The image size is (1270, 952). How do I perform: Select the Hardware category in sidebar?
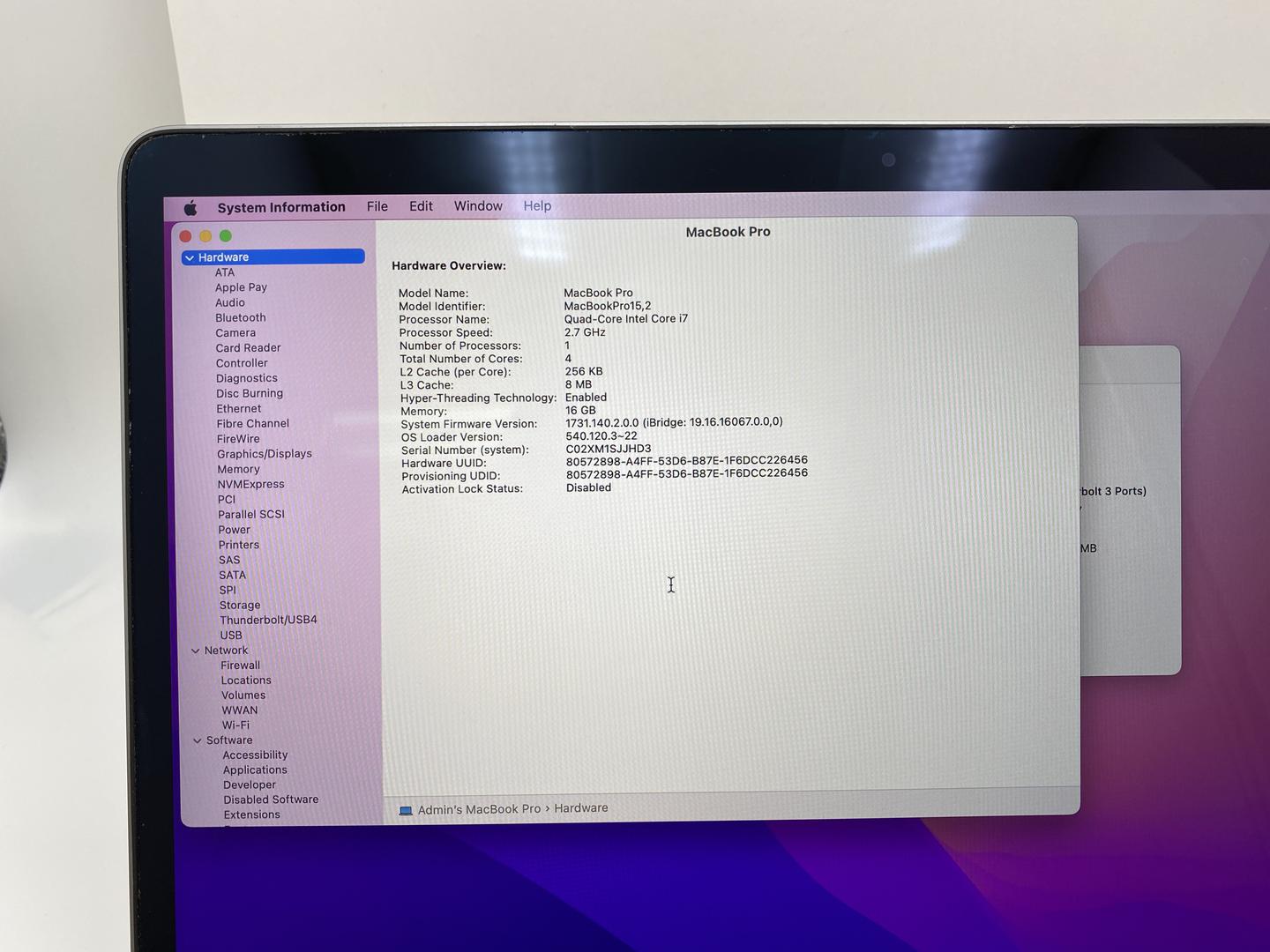pyautogui.click(x=273, y=257)
